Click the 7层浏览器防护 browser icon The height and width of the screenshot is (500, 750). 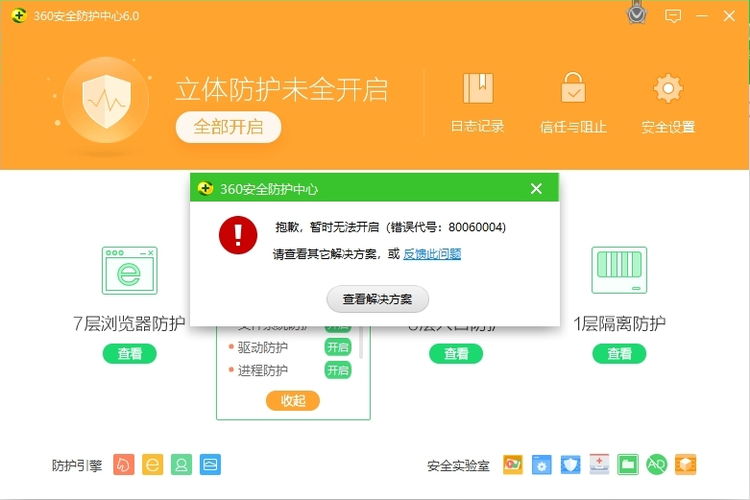coord(130,270)
